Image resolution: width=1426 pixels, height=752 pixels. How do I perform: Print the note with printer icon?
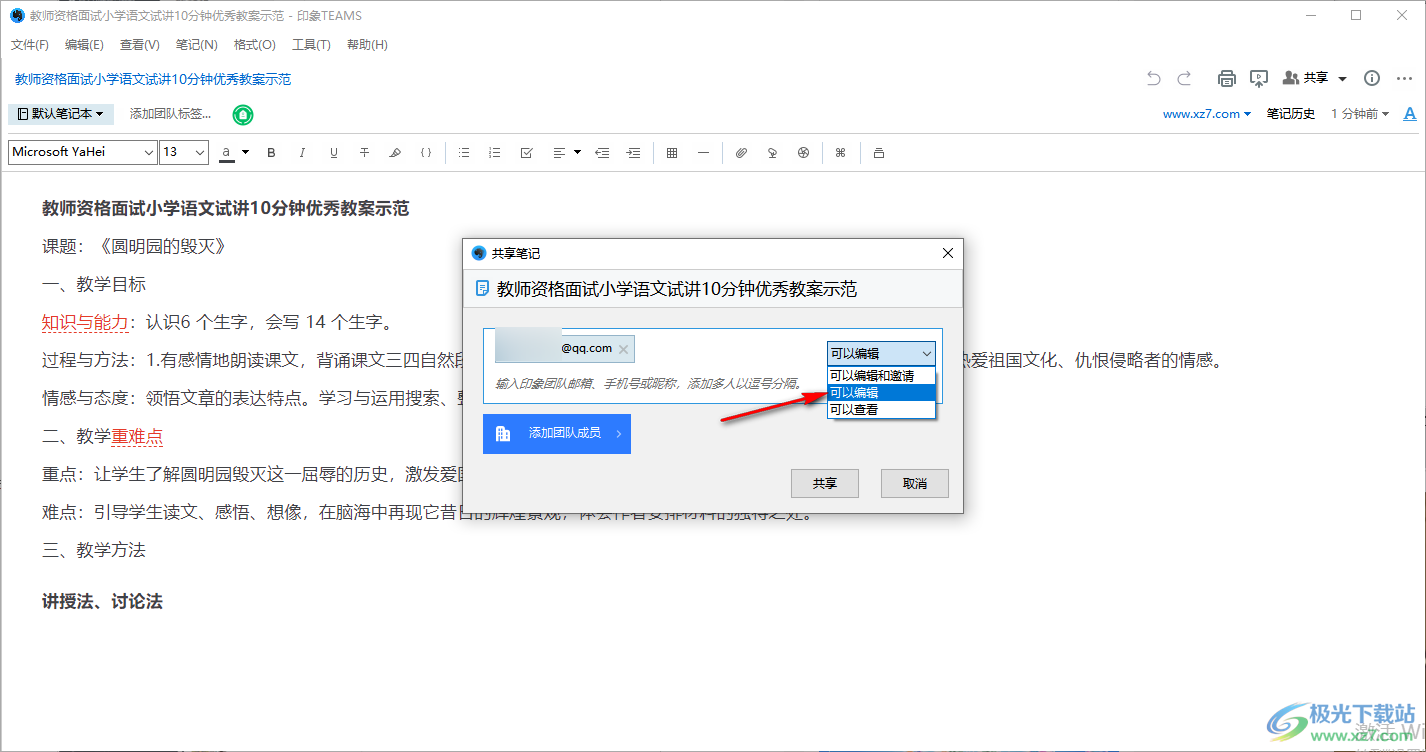(x=1227, y=78)
